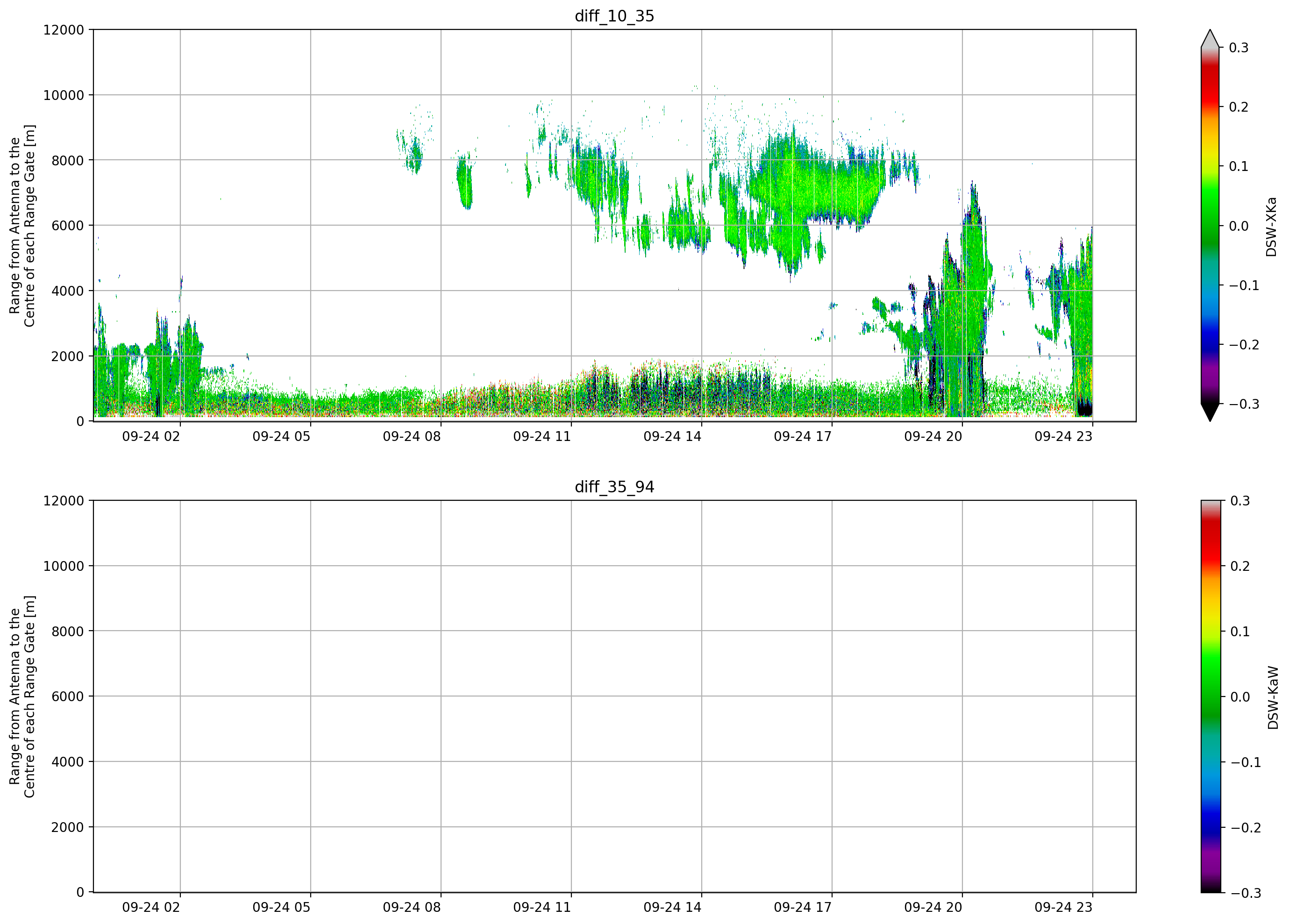Click the 12000 tick label in diff_10_35 plot
Screen dimensions: 1289x924
click(x=64, y=29)
